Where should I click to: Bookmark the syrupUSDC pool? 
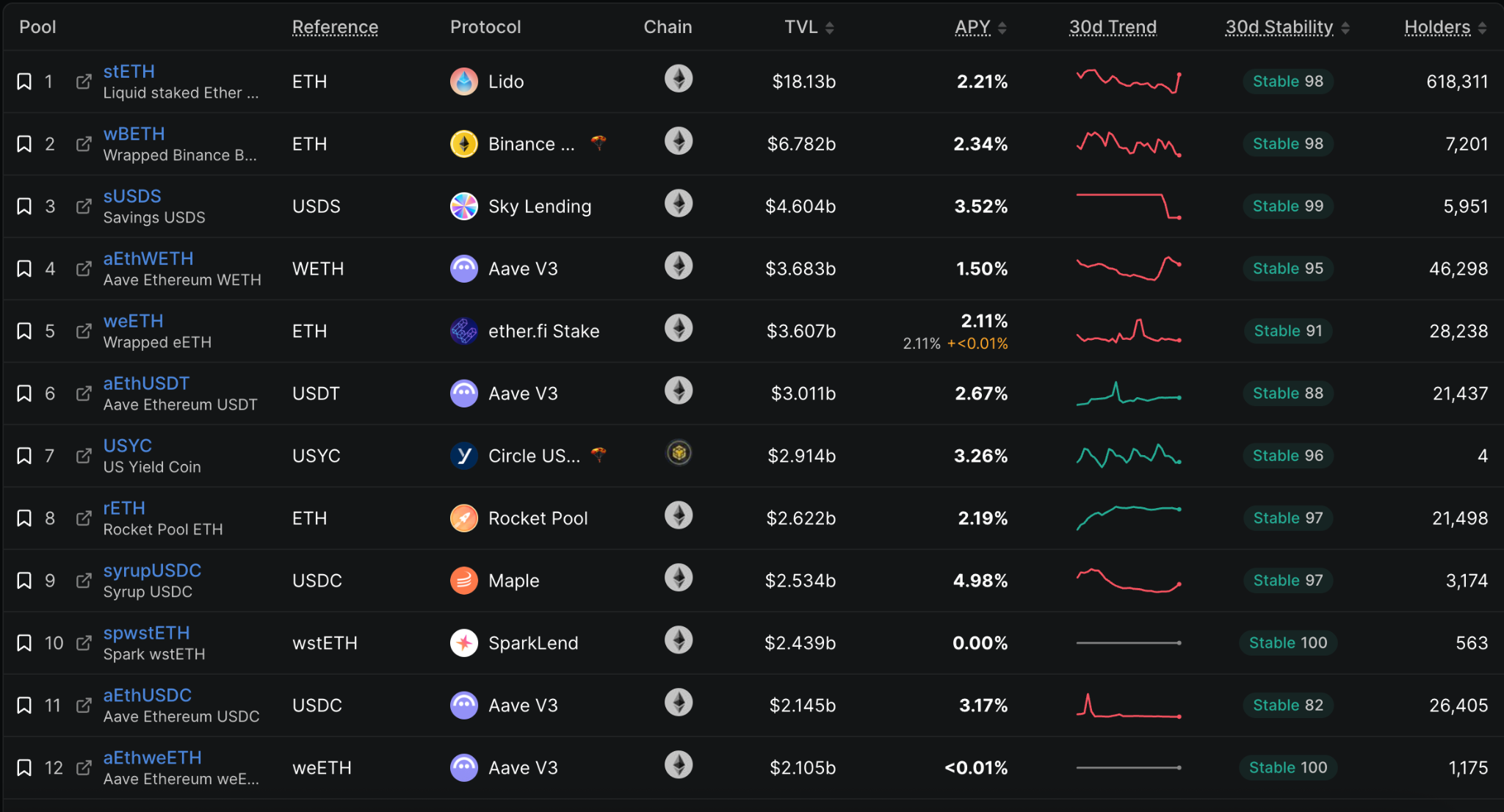click(x=24, y=581)
